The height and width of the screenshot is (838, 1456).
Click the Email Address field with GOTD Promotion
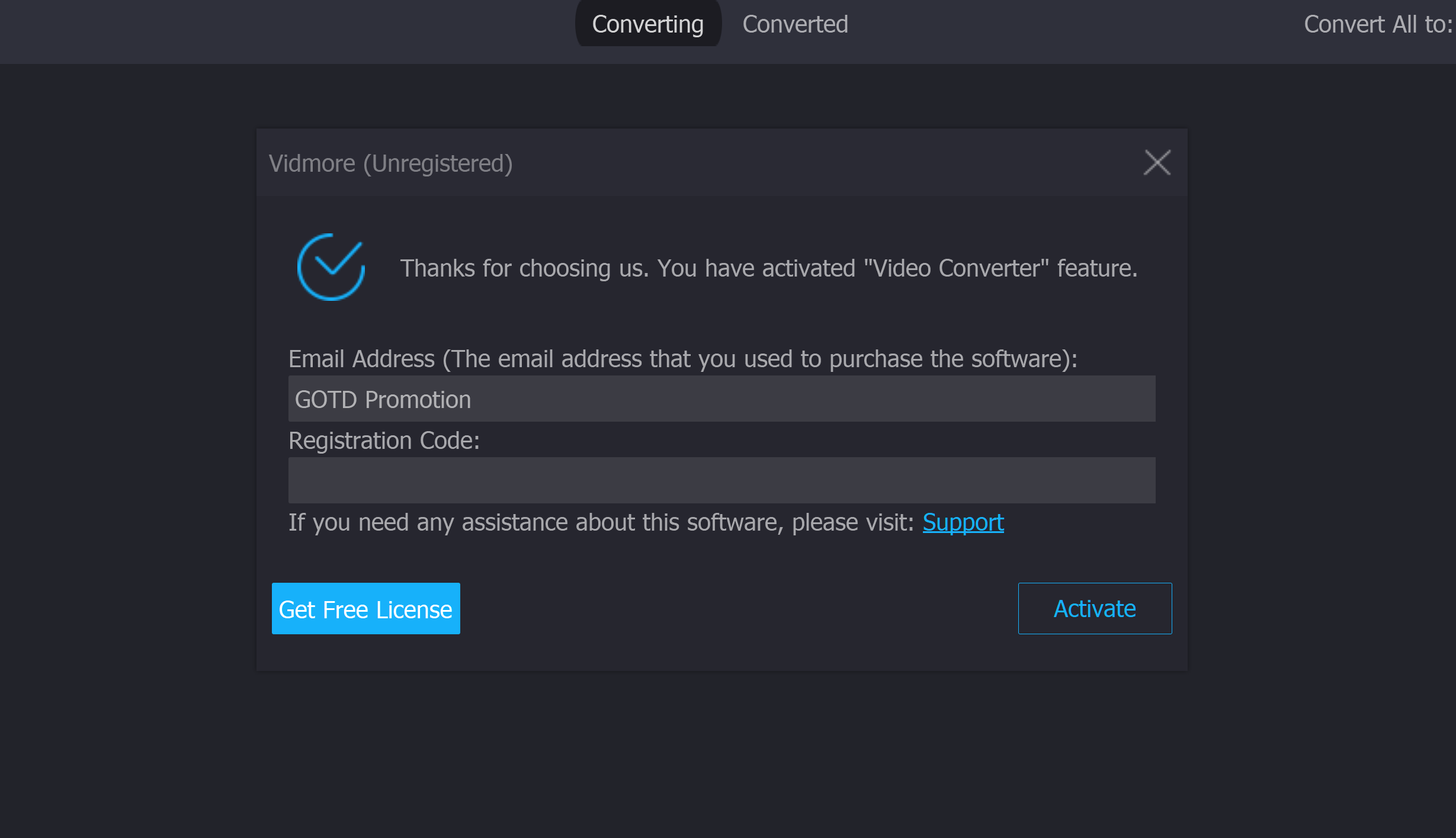[x=721, y=399]
